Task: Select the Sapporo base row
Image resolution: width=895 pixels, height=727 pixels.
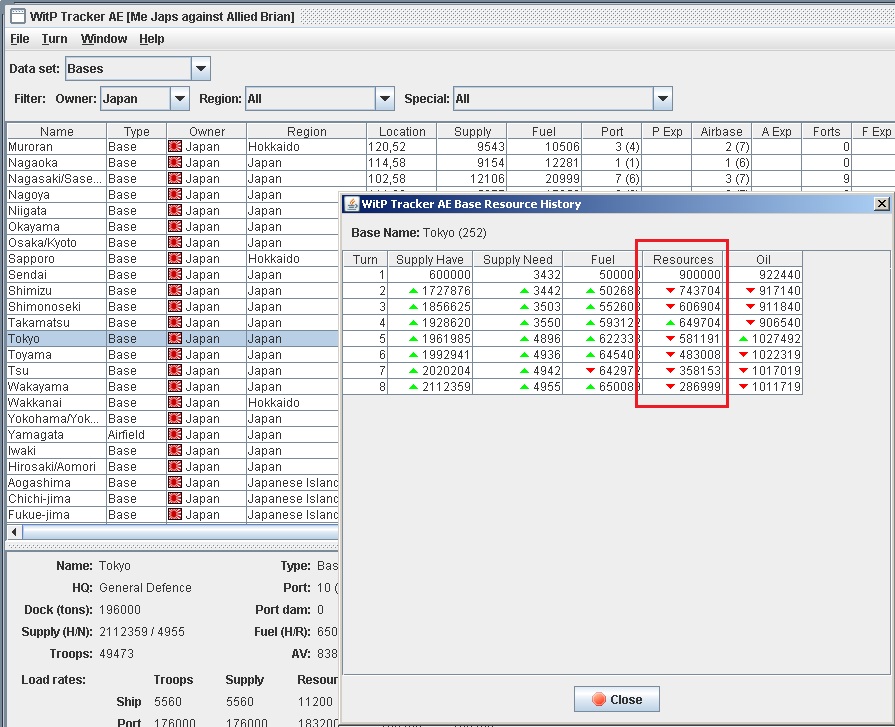Action: pos(172,259)
